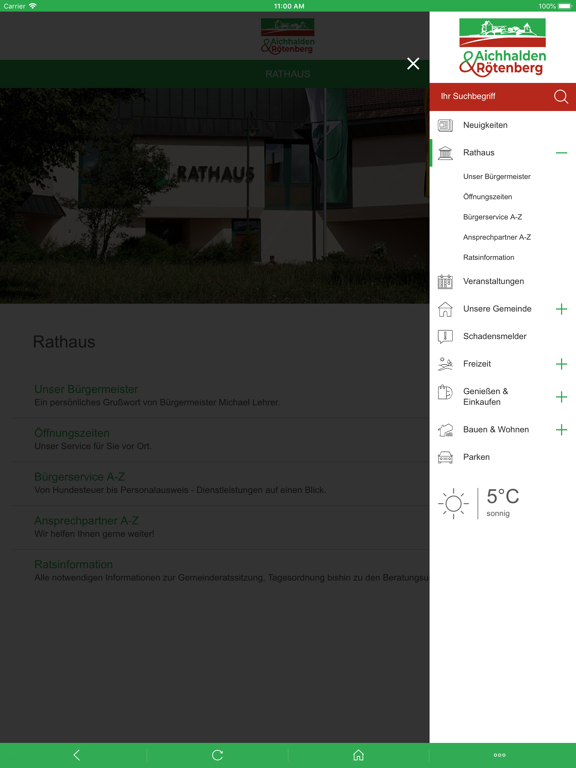
Task: Open Ratsinformation submenu item
Action: pos(488,257)
